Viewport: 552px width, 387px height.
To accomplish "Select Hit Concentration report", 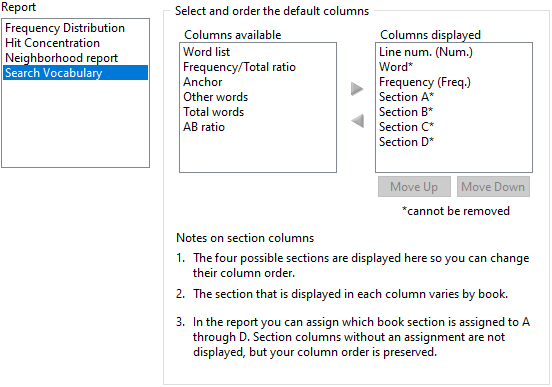I will click(x=75, y=43).
